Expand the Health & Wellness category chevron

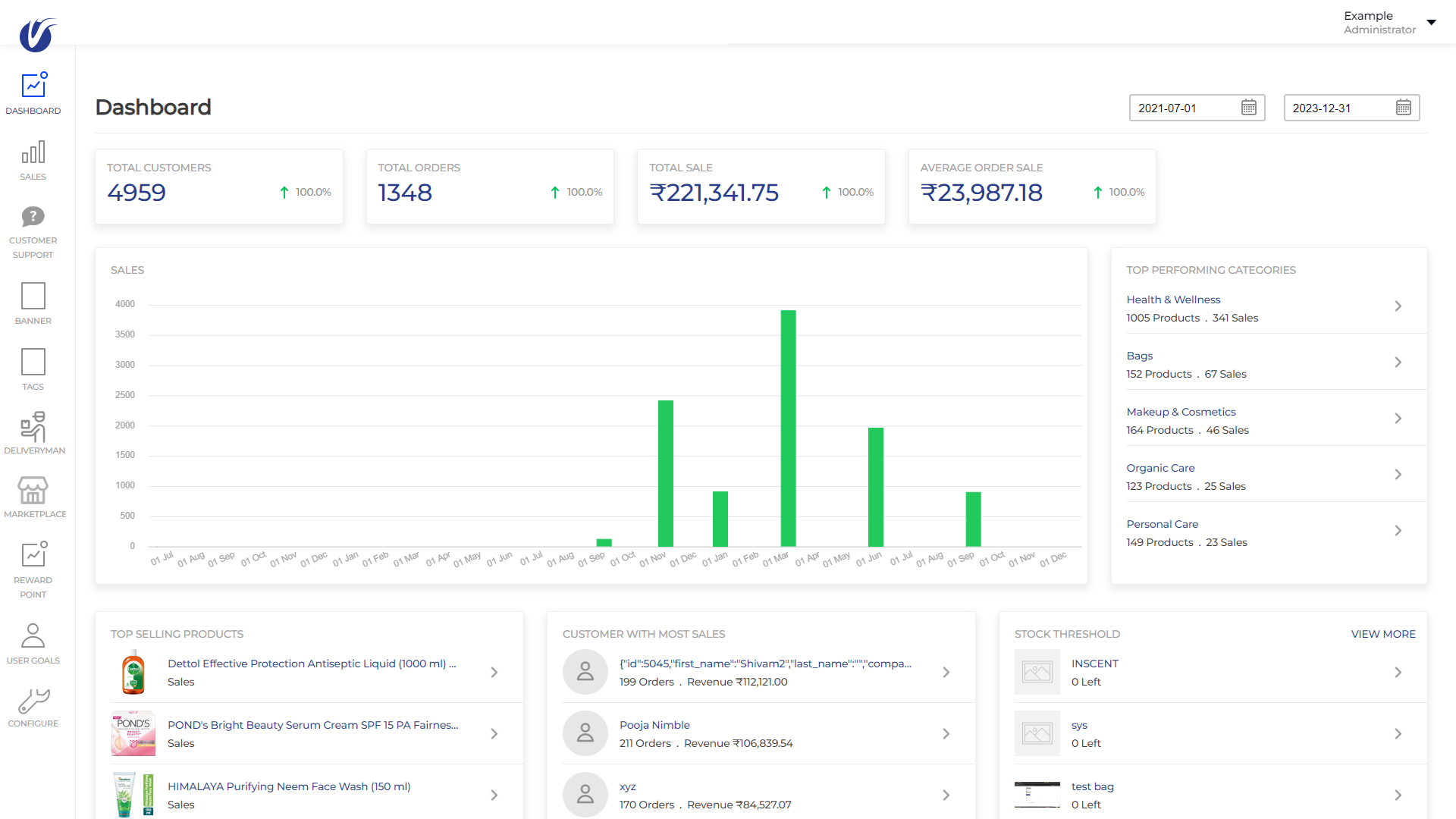pyautogui.click(x=1398, y=306)
